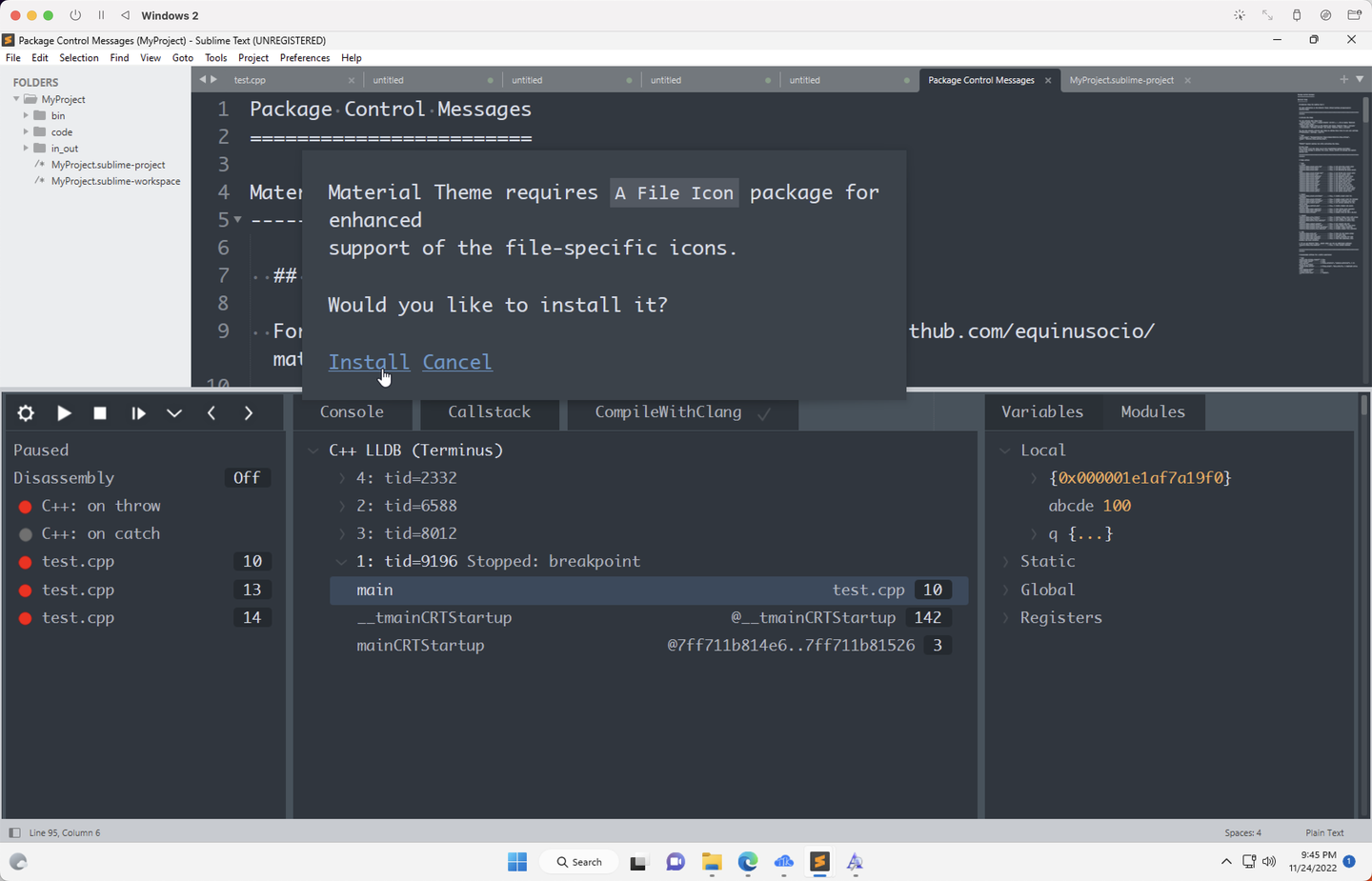Resume debugging with the play icon
The image size is (1372, 881).
coord(64,413)
